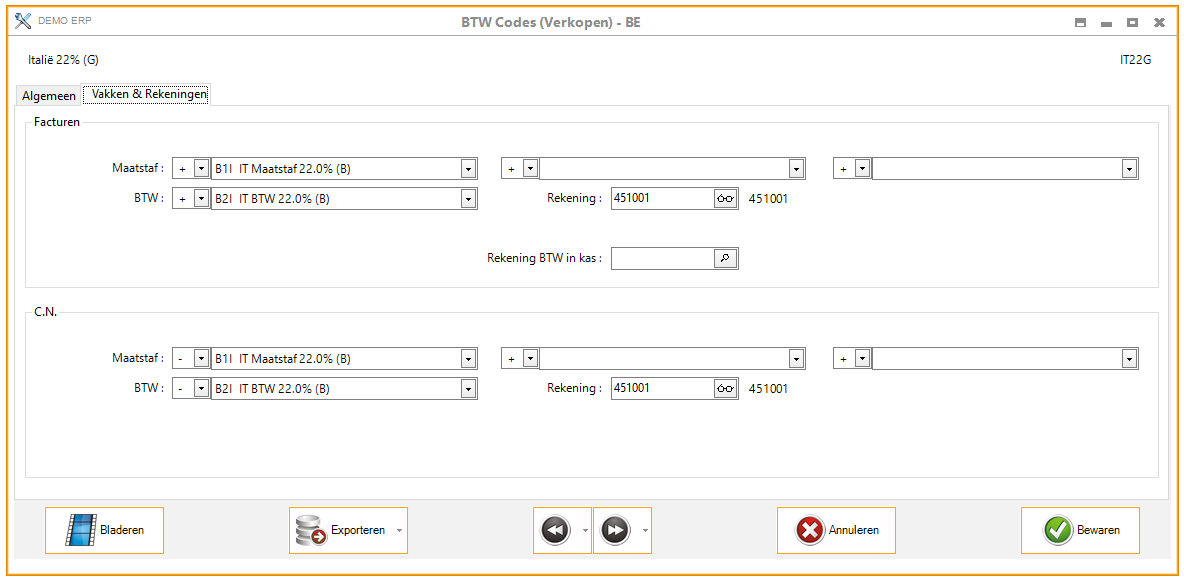Image resolution: width=1184 pixels, height=582 pixels.
Task: Go to previous record with rewind button
Action: click(555, 530)
